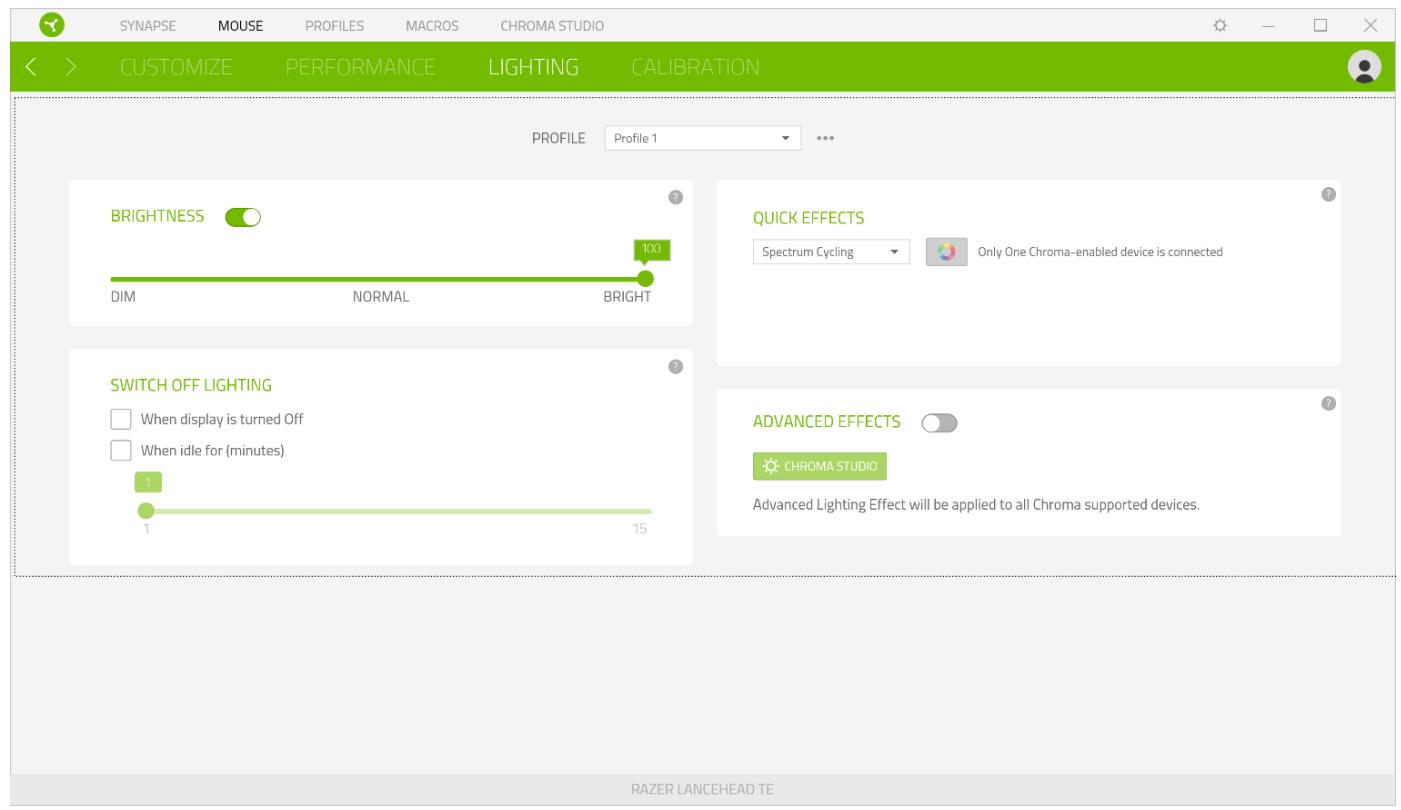Click the Chroma sync color wheel icon

pyautogui.click(x=946, y=252)
